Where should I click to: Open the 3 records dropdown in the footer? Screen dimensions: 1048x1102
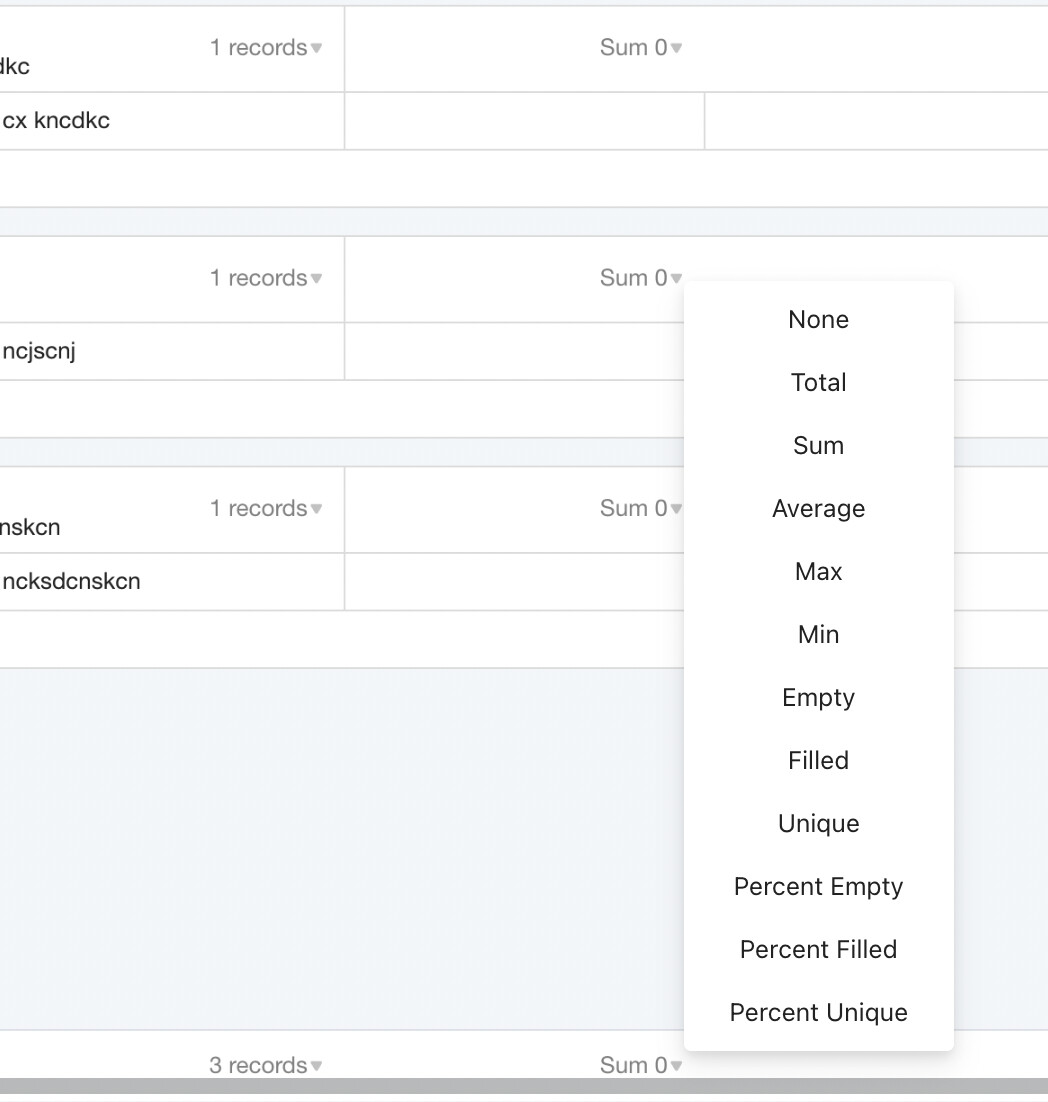(266, 1066)
